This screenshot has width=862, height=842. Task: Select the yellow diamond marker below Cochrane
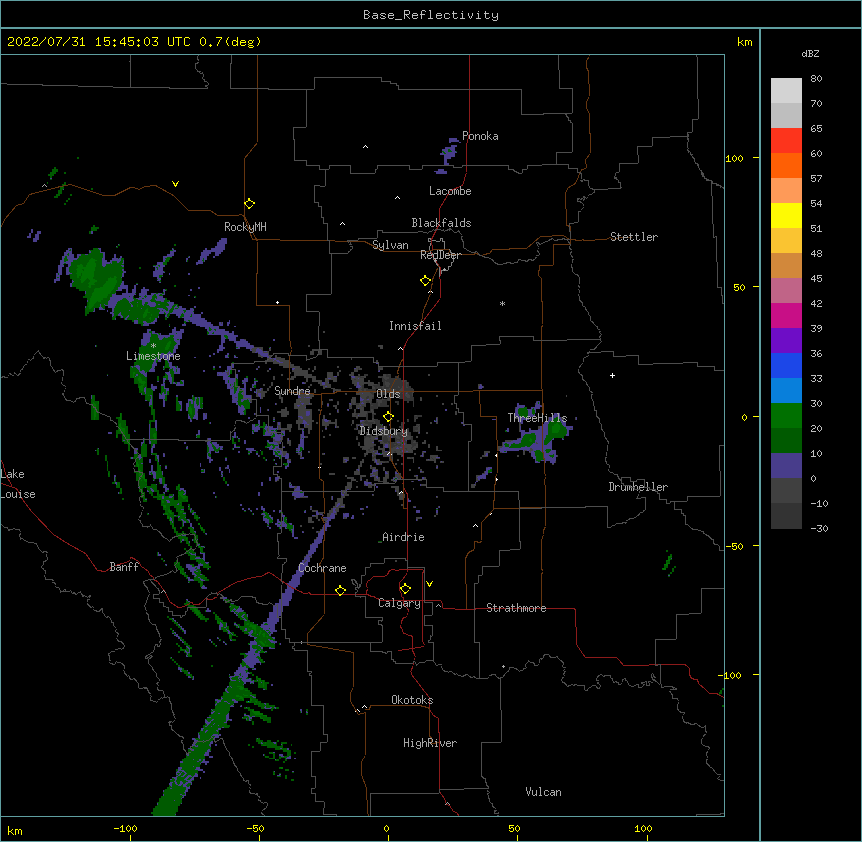tap(340, 590)
